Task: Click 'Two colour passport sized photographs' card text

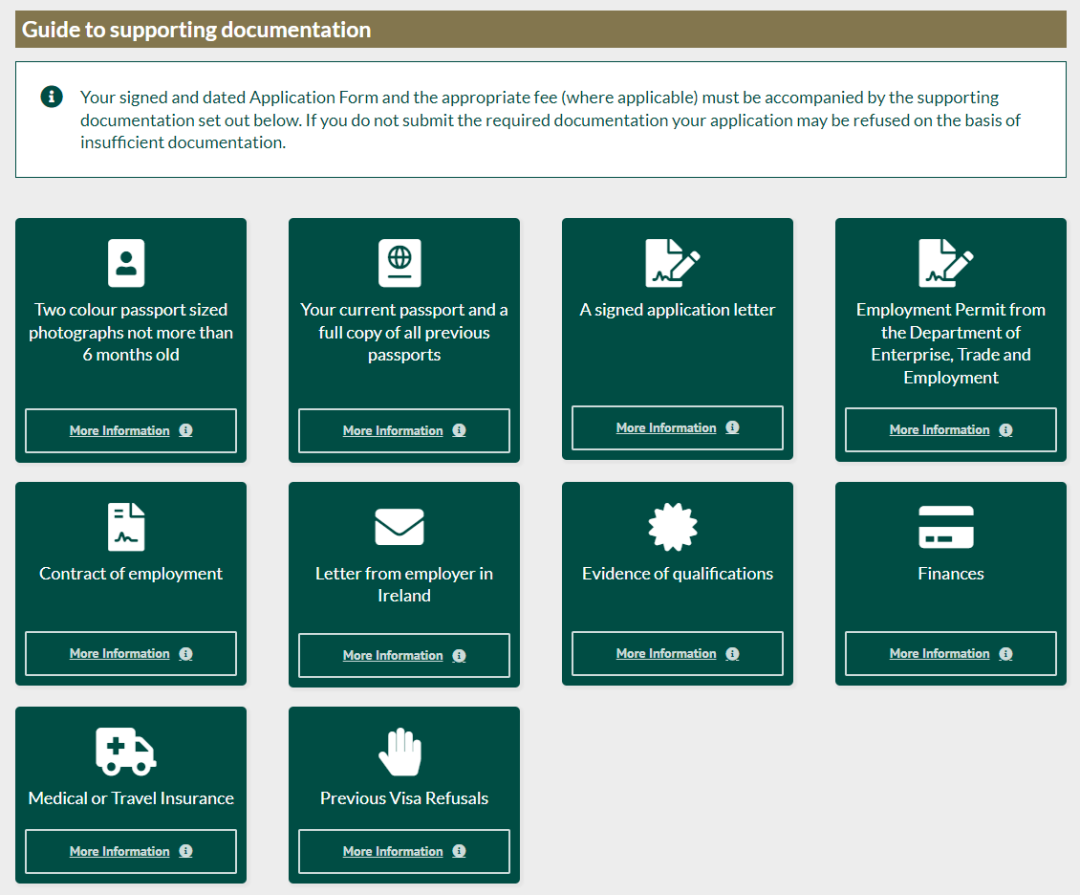Action: click(131, 332)
